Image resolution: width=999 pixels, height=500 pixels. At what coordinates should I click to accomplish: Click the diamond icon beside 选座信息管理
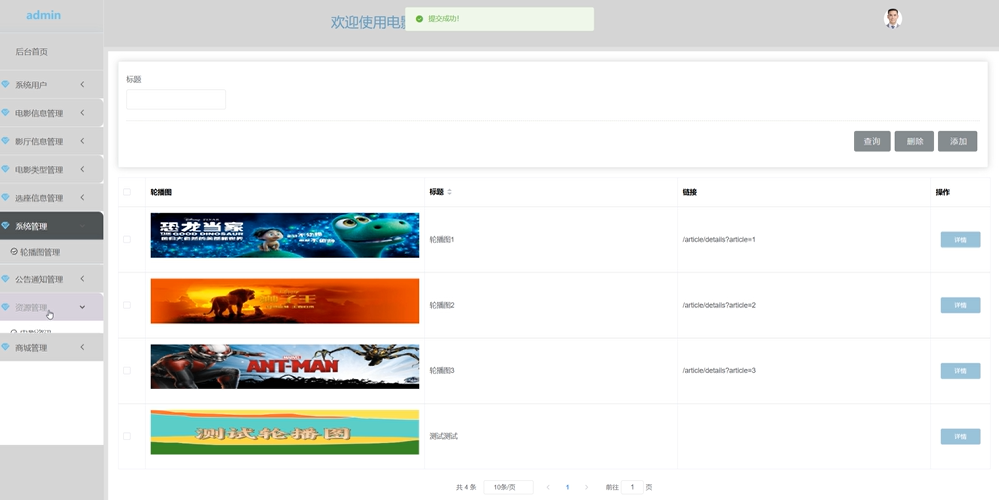5,197
